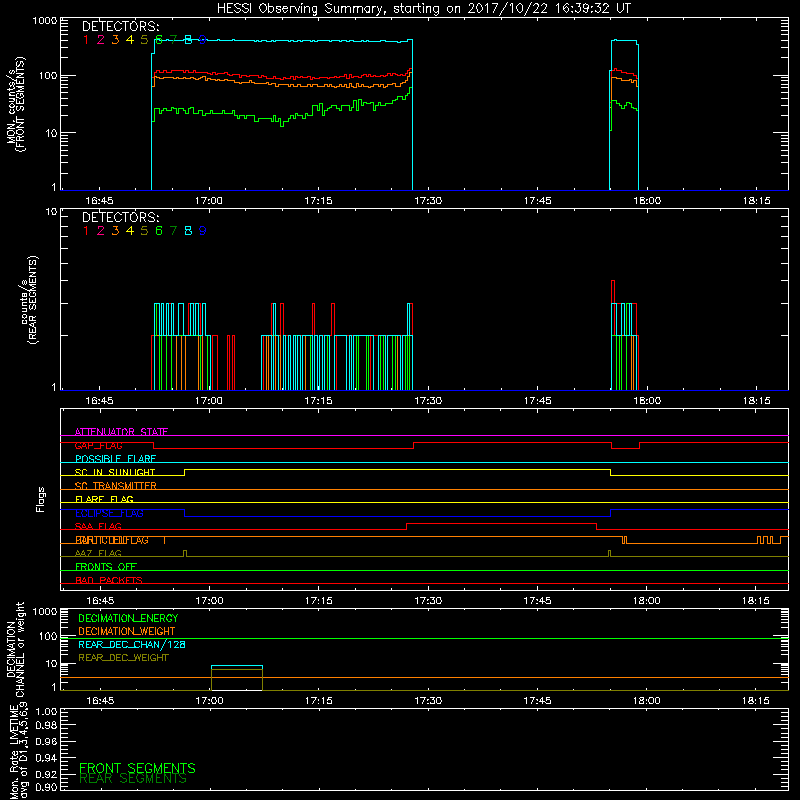The width and height of the screenshot is (800, 800).
Task: Click the BAD_PACKETS flag label
Action: (x=109, y=580)
